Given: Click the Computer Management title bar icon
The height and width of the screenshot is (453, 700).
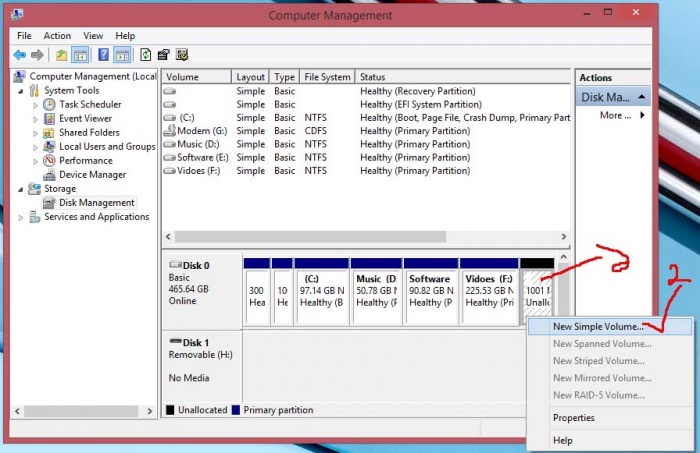Looking at the screenshot, I should tap(17, 14).
